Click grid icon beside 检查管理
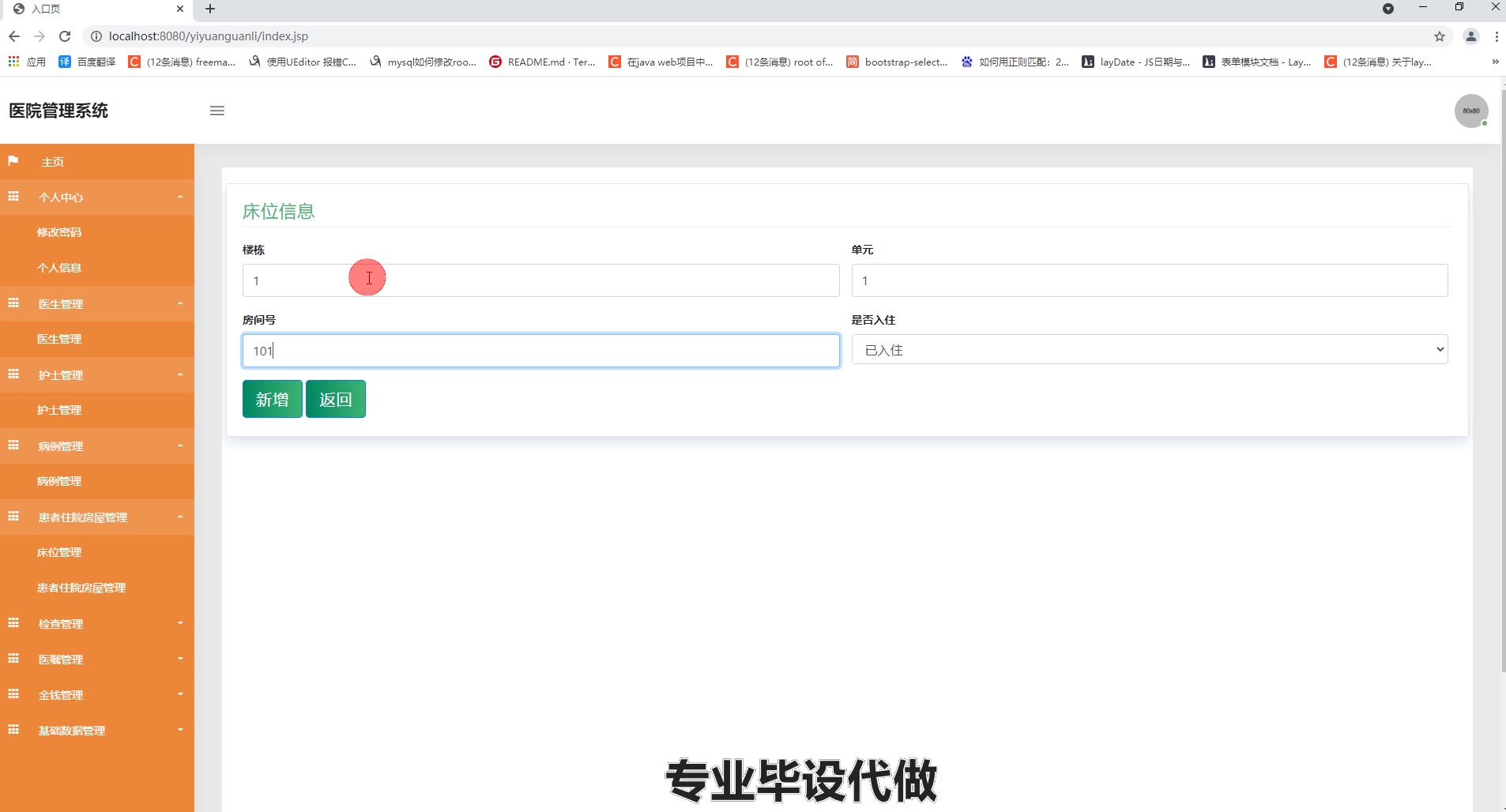 pos(13,622)
